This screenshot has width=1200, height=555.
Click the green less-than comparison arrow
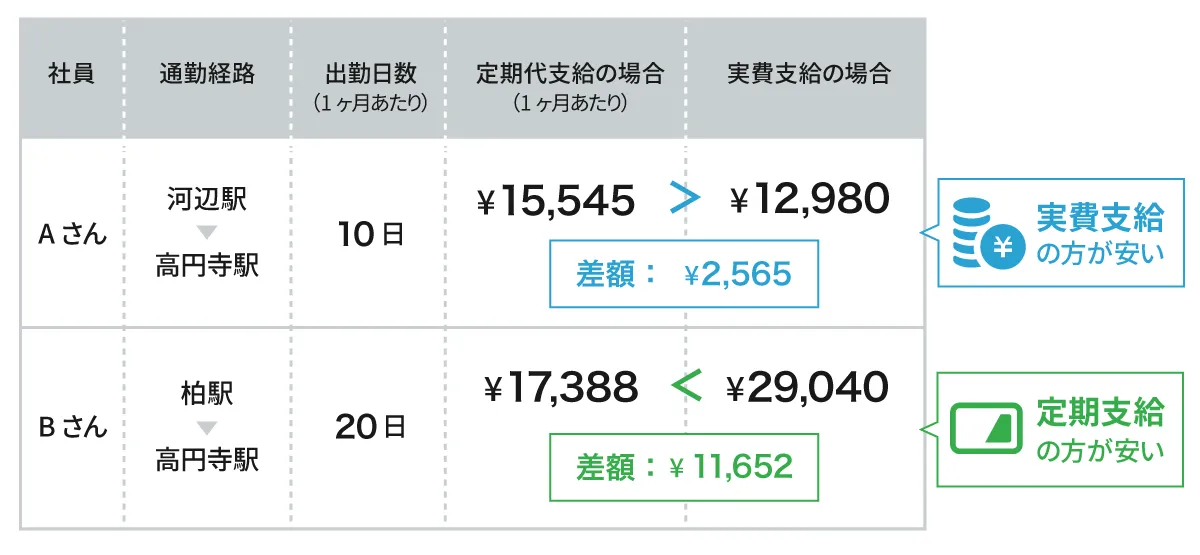[x=684, y=386]
